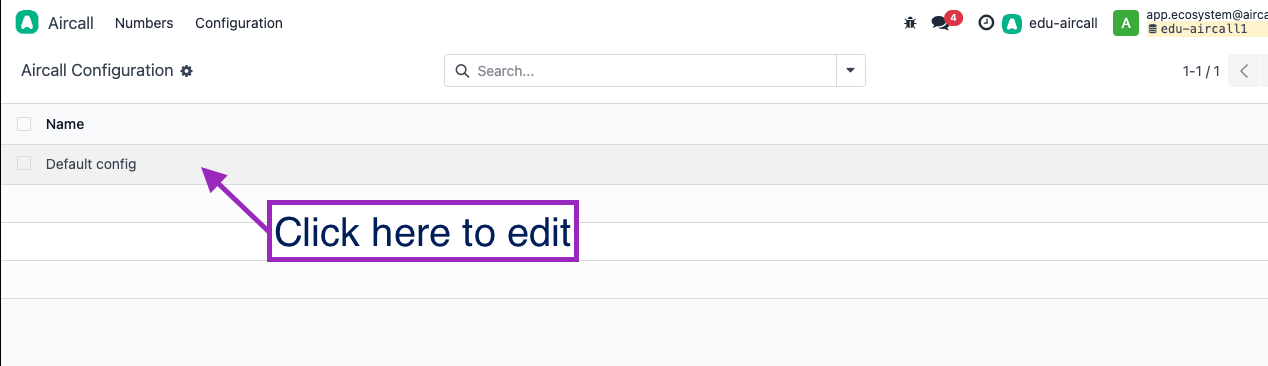Click the edu-aircall company switcher icon
1268x366 pixels.
(1012, 23)
